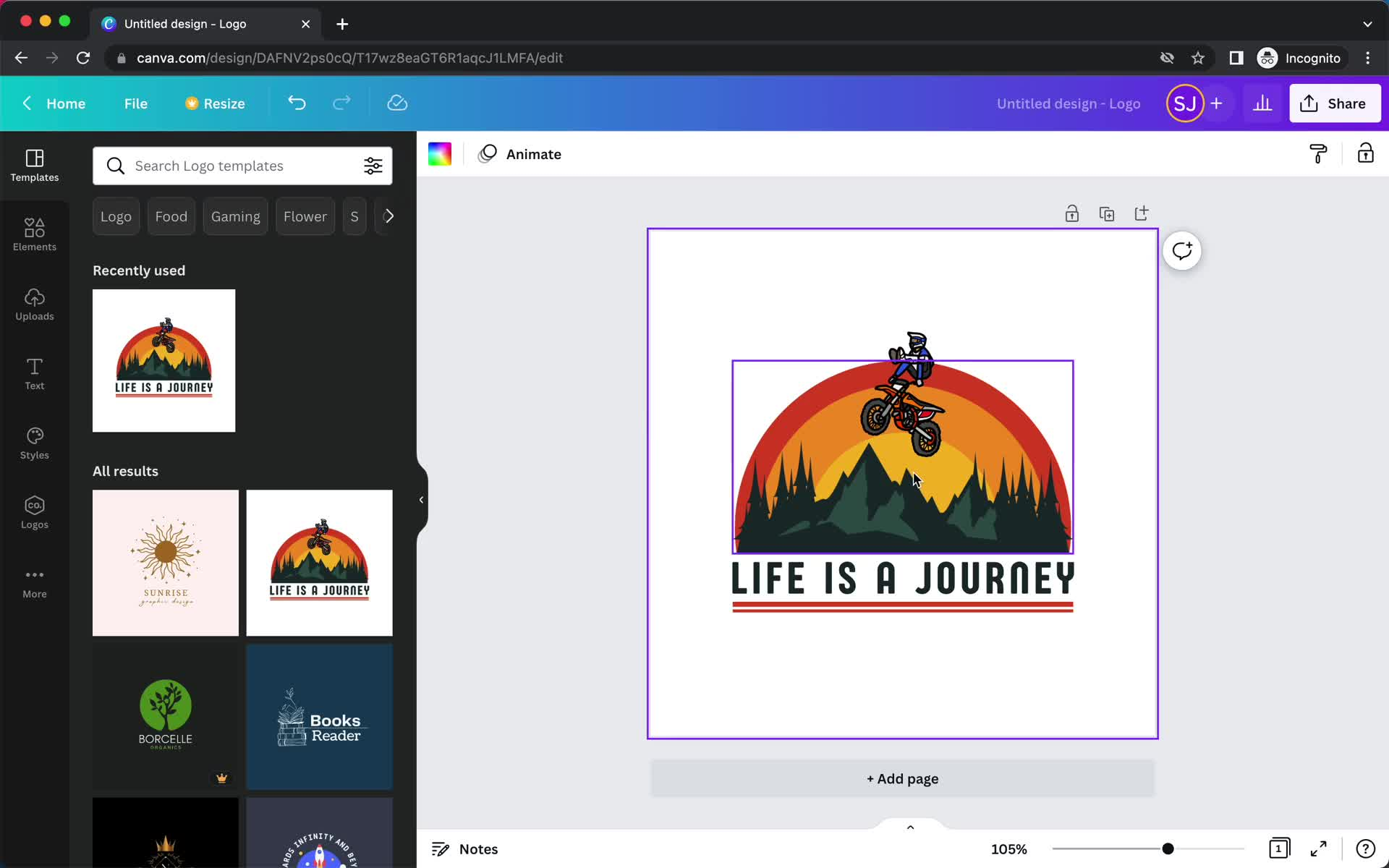Click the cloud save status icon

(x=397, y=103)
